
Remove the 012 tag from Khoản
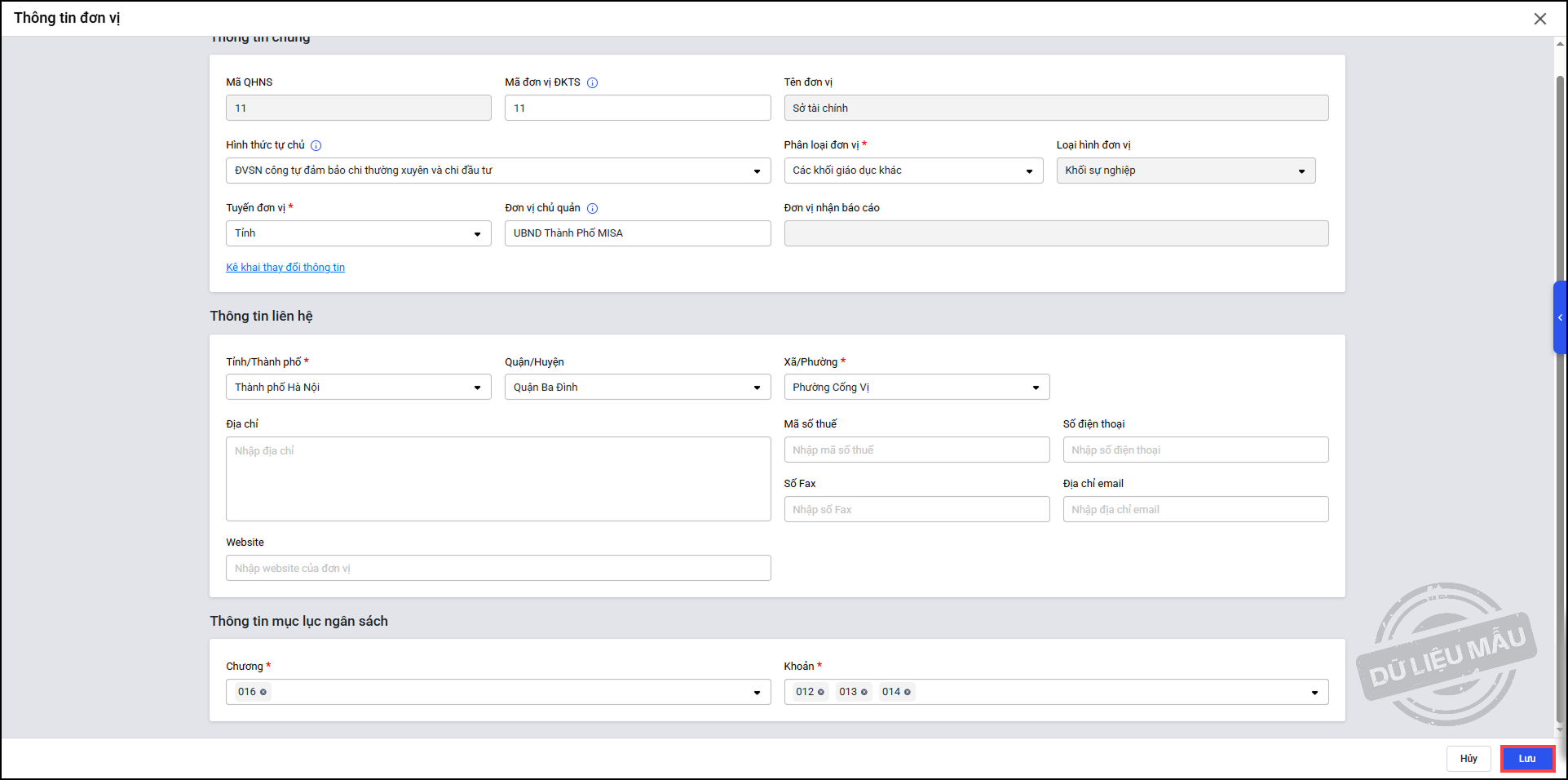[x=821, y=692]
